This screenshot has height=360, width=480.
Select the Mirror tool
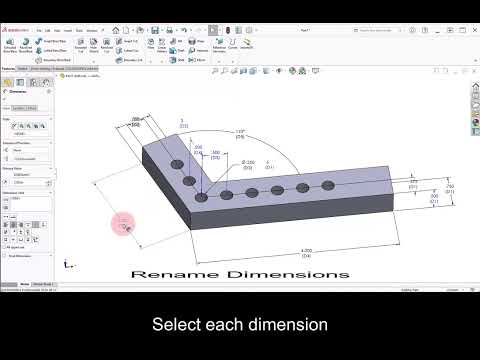point(197,60)
